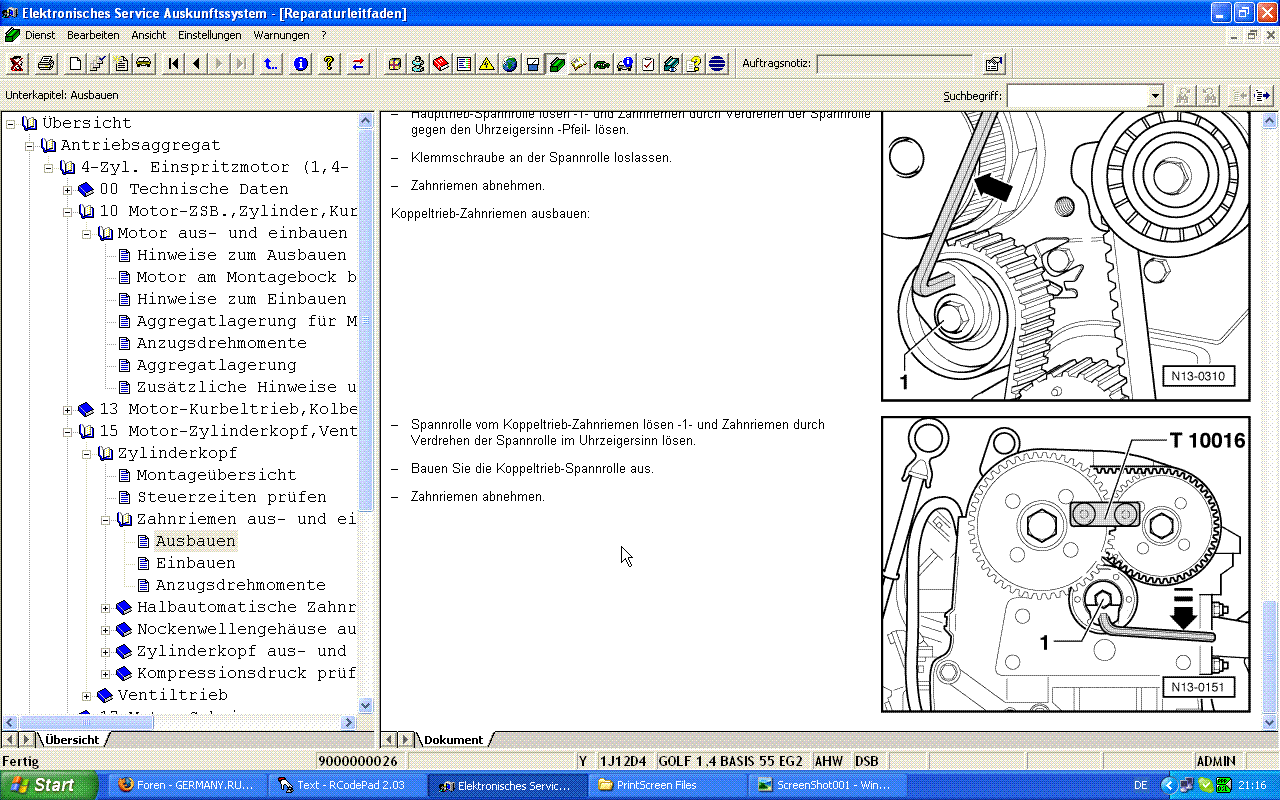Select the Übersicht tab below the tree

click(x=71, y=740)
